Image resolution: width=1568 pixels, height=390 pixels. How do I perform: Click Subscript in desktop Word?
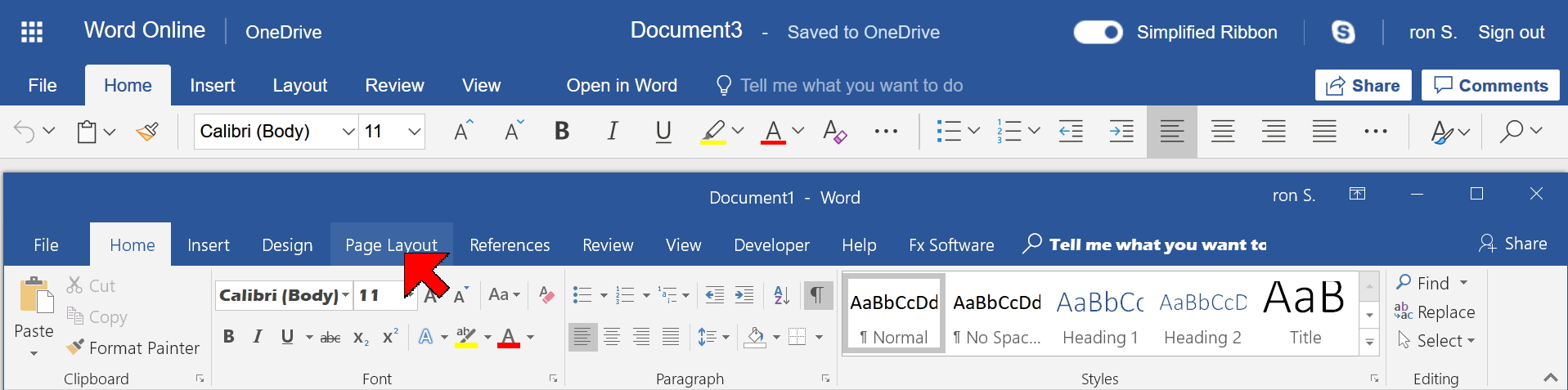(361, 337)
